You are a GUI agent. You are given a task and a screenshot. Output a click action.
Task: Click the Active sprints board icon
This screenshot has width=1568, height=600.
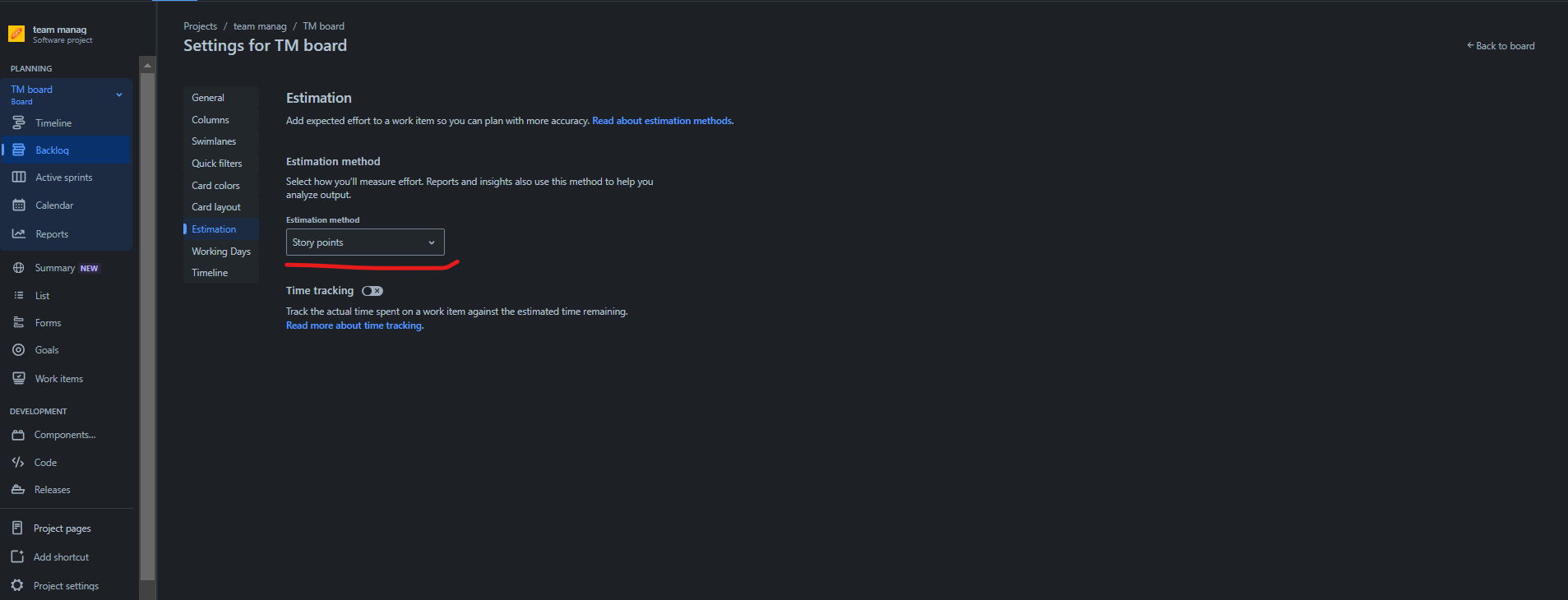18,177
